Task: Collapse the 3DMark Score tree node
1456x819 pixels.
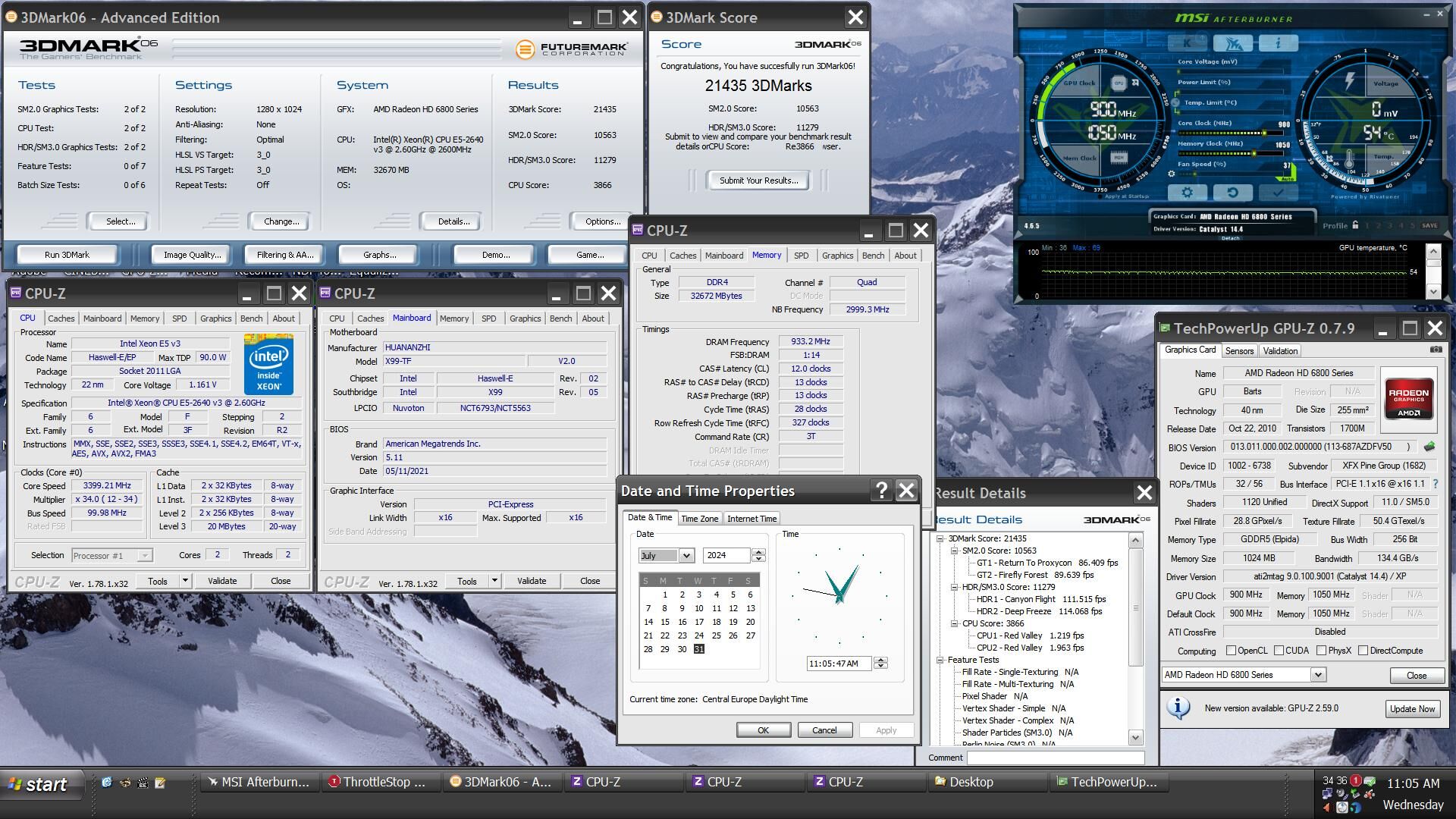Action: pyautogui.click(x=940, y=538)
